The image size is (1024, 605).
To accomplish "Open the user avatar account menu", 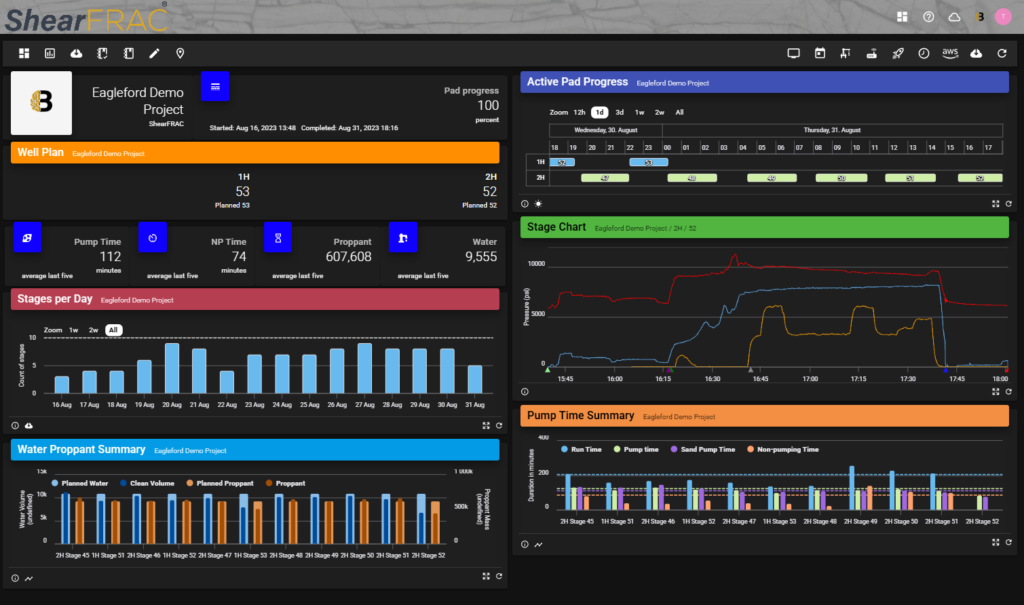I will click(x=1003, y=17).
